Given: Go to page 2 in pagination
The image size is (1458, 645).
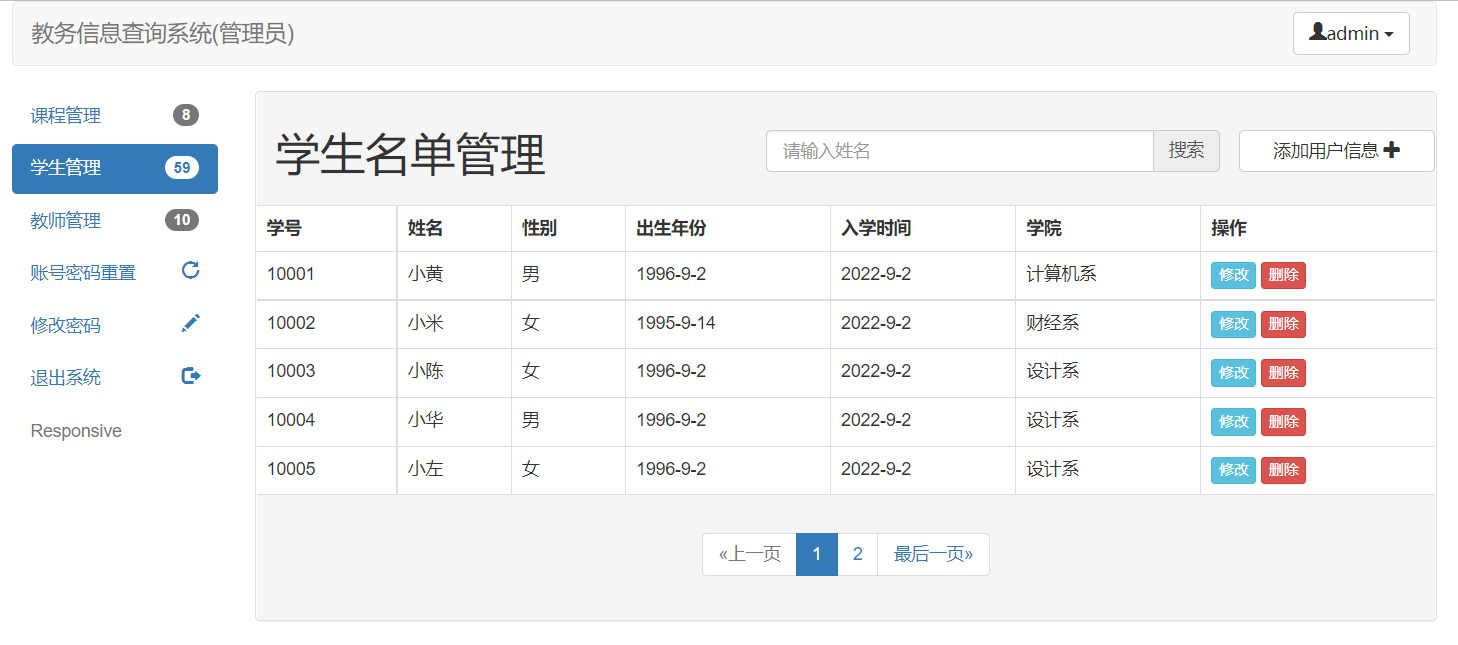Looking at the screenshot, I should [857, 553].
